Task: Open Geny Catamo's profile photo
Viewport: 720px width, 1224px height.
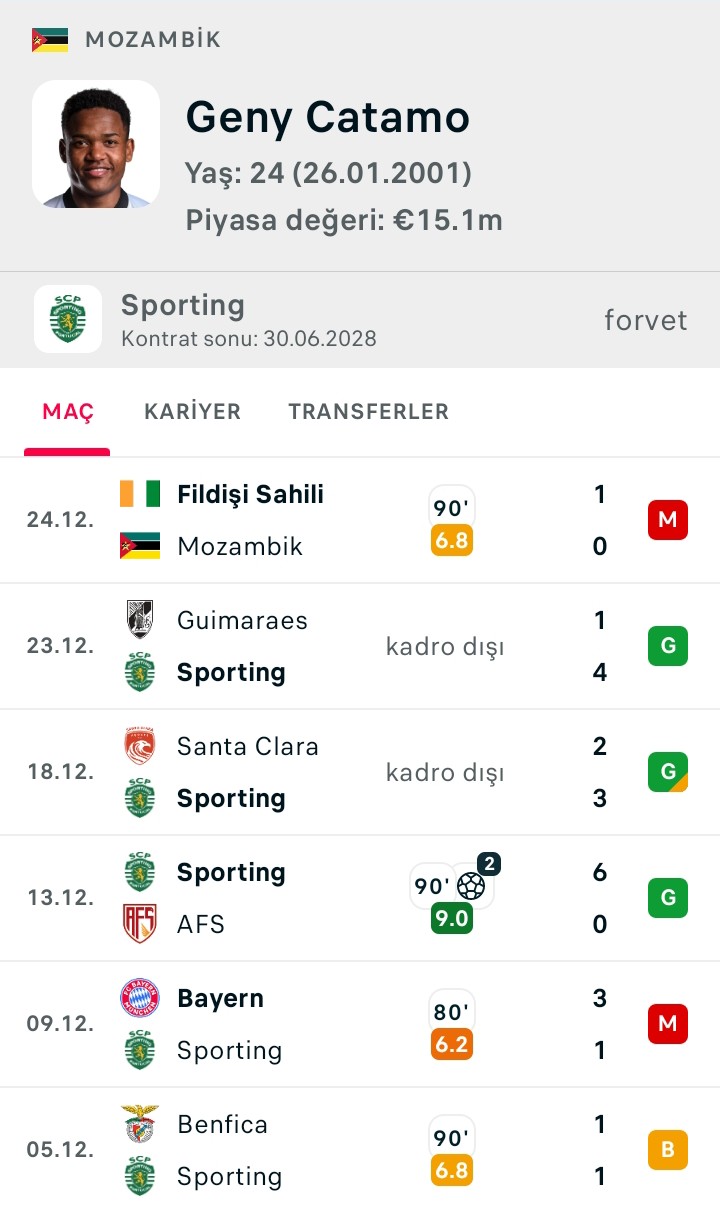Action: pos(96,144)
